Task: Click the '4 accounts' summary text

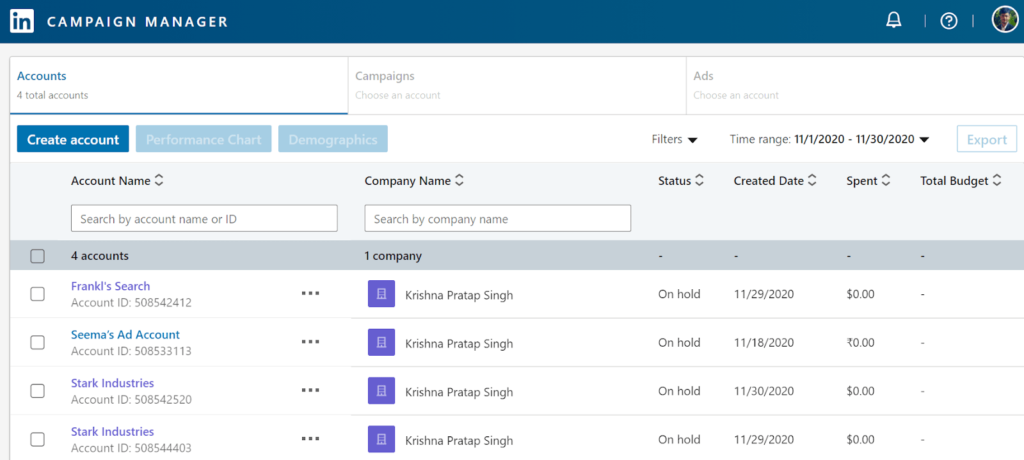Action: [x=100, y=256]
